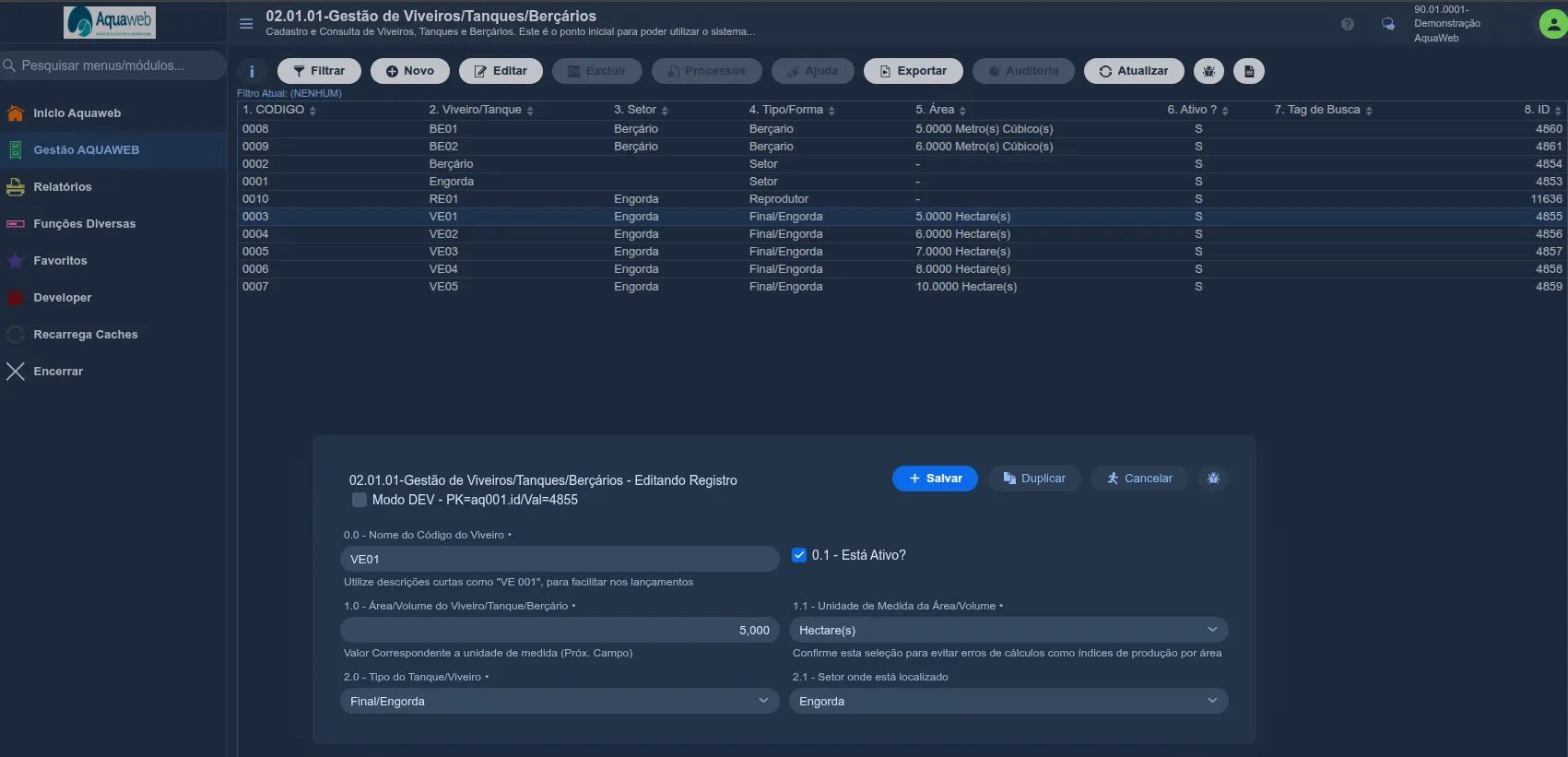Click the Relatórios printer icon

tap(16, 187)
